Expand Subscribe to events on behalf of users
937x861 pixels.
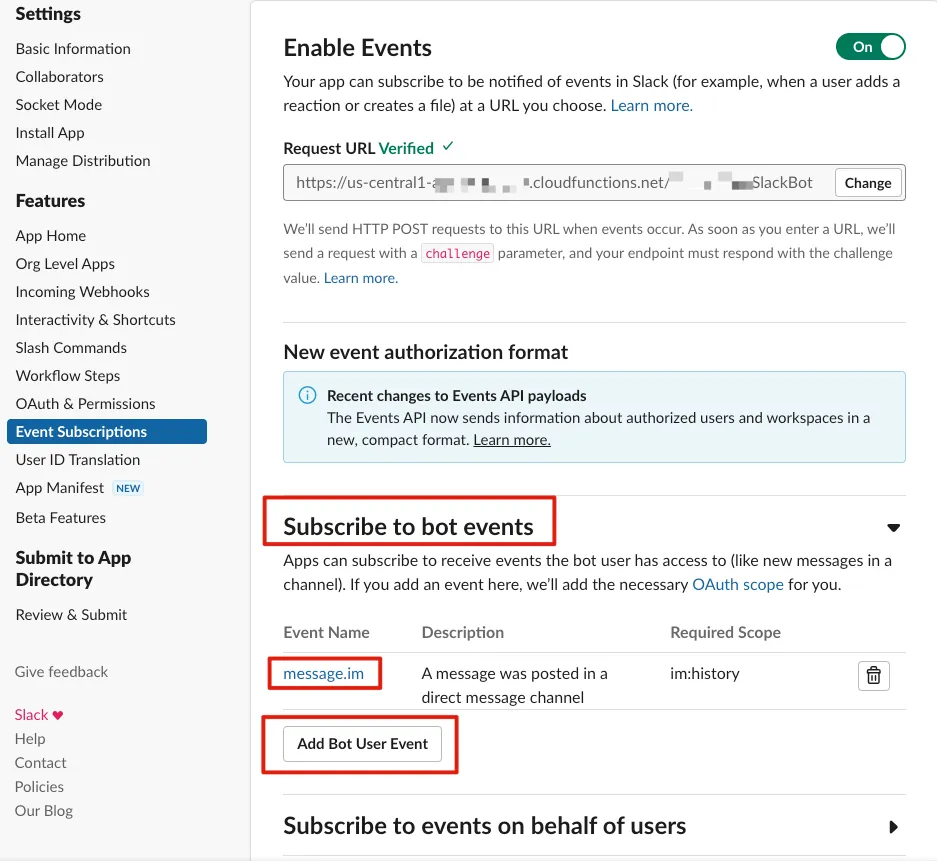[x=893, y=827]
